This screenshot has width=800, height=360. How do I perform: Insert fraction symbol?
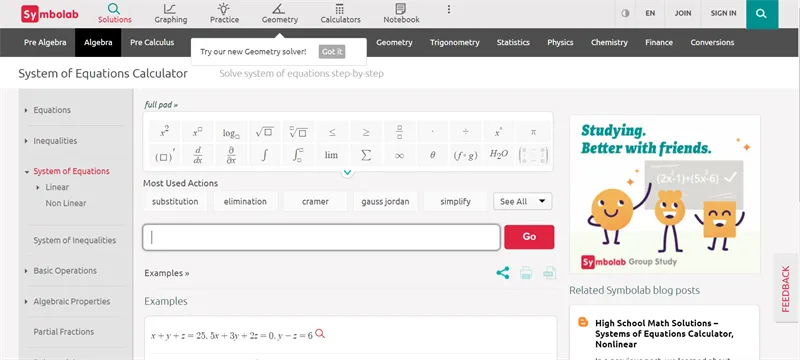(399, 132)
